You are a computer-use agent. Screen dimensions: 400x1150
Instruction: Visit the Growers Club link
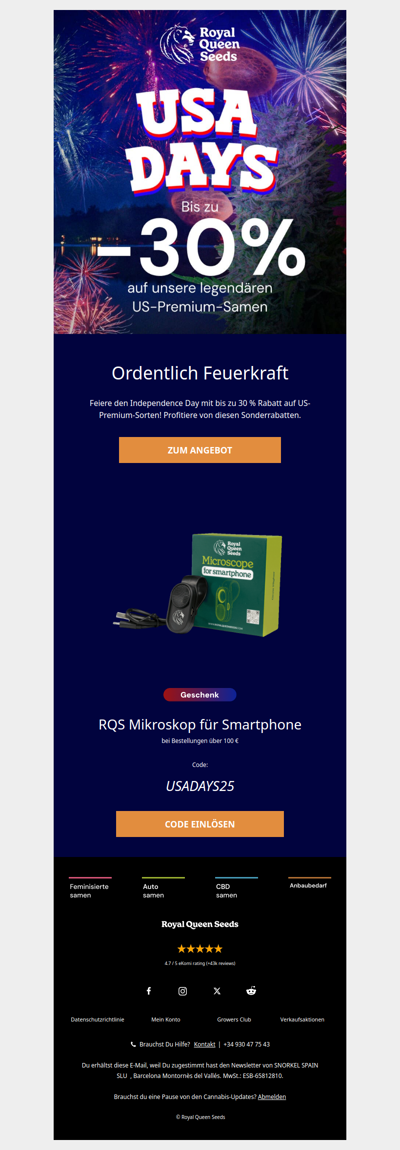[x=234, y=1019]
